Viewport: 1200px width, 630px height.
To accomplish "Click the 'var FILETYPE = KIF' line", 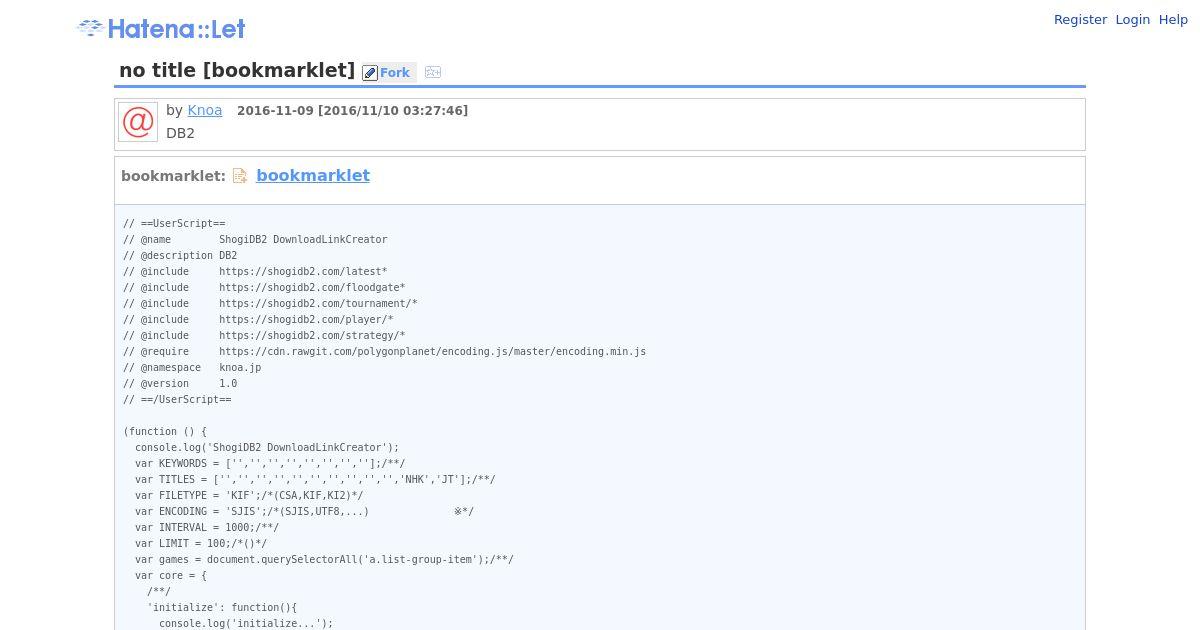I will click(x=249, y=496).
